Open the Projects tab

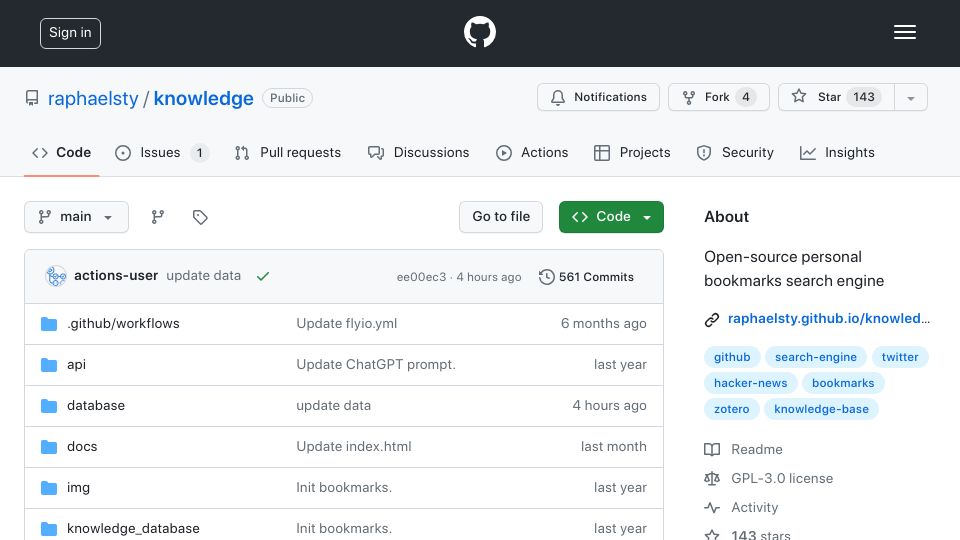coord(632,152)
